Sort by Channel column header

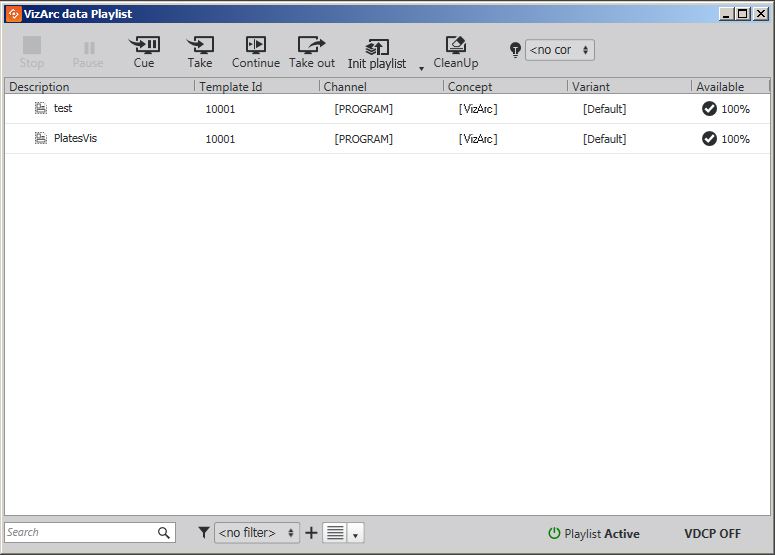coord(380,87)
